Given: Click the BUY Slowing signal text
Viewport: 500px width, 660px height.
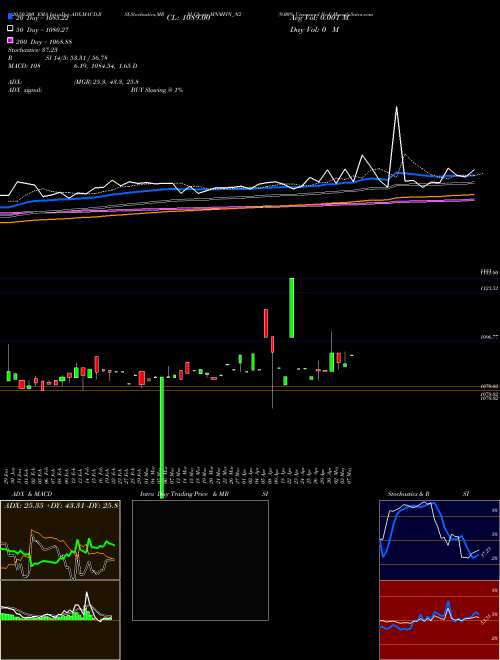Looking at the screenshot, I should tap(157, 90).
